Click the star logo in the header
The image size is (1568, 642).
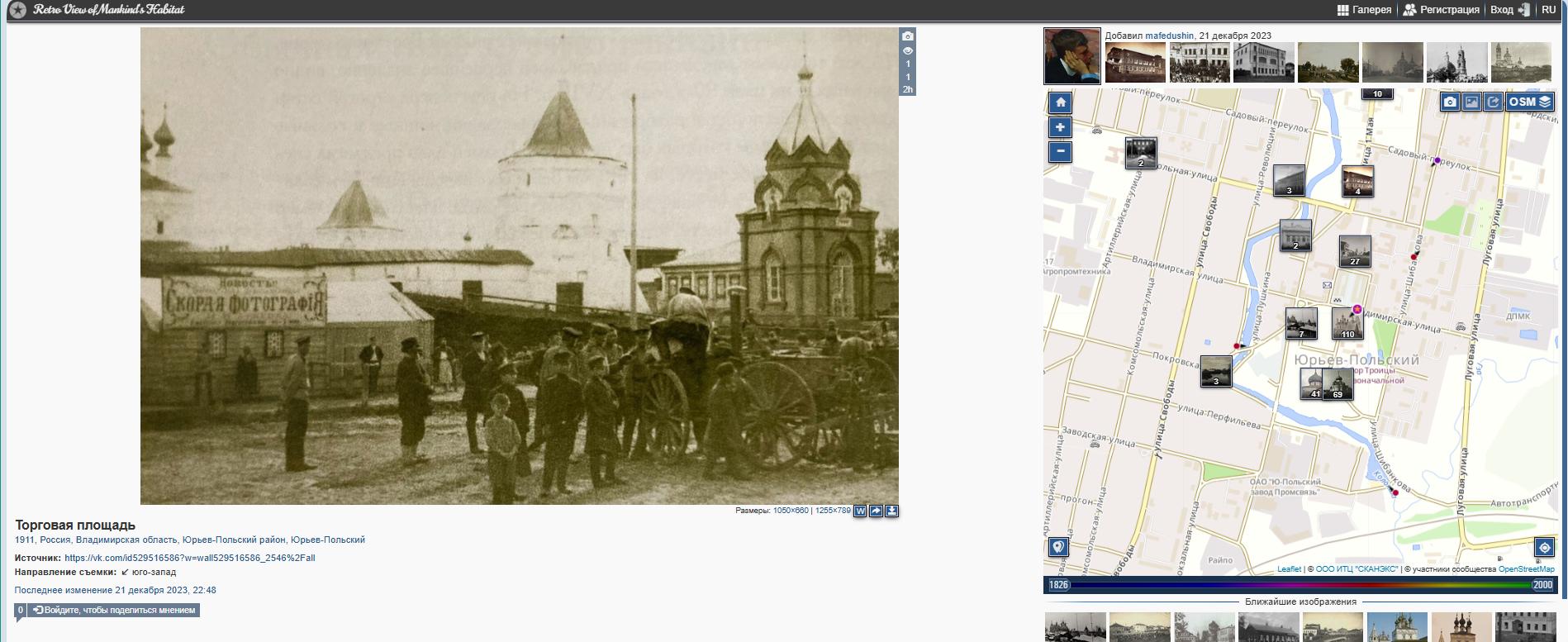tap(17, 10)
